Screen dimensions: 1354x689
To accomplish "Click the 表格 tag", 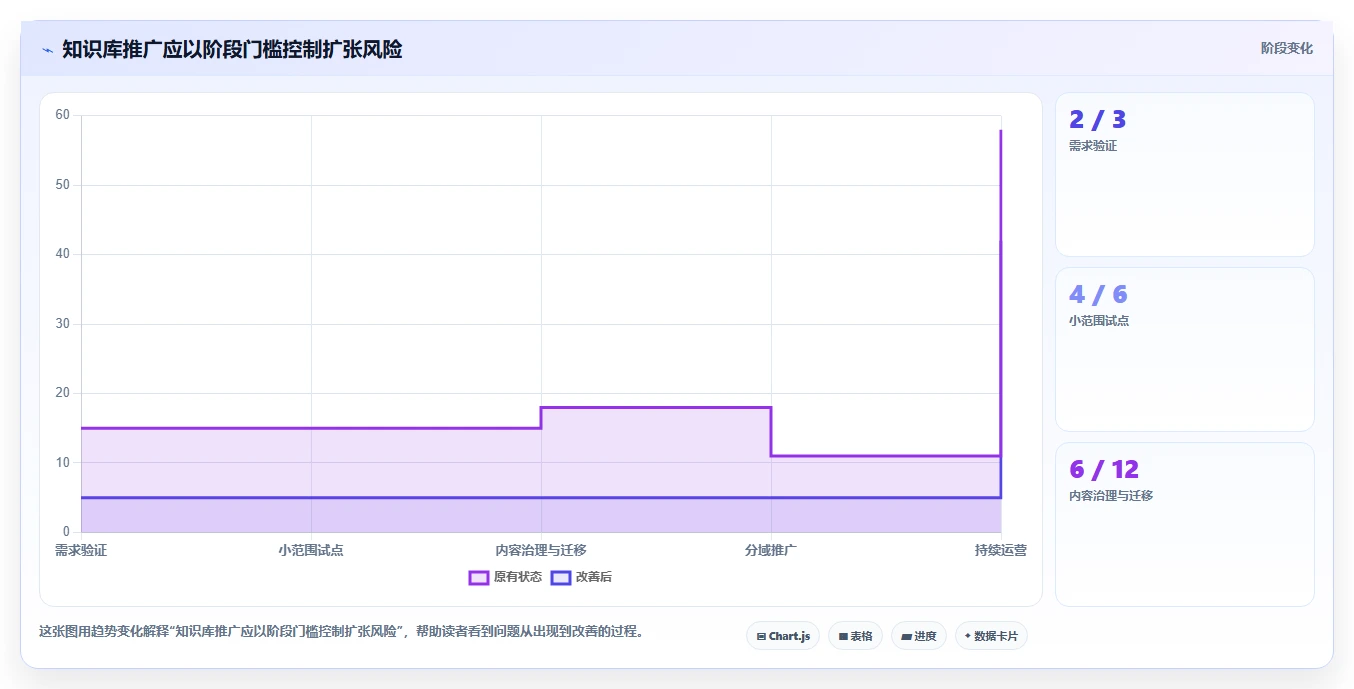I will coord(855,636).
